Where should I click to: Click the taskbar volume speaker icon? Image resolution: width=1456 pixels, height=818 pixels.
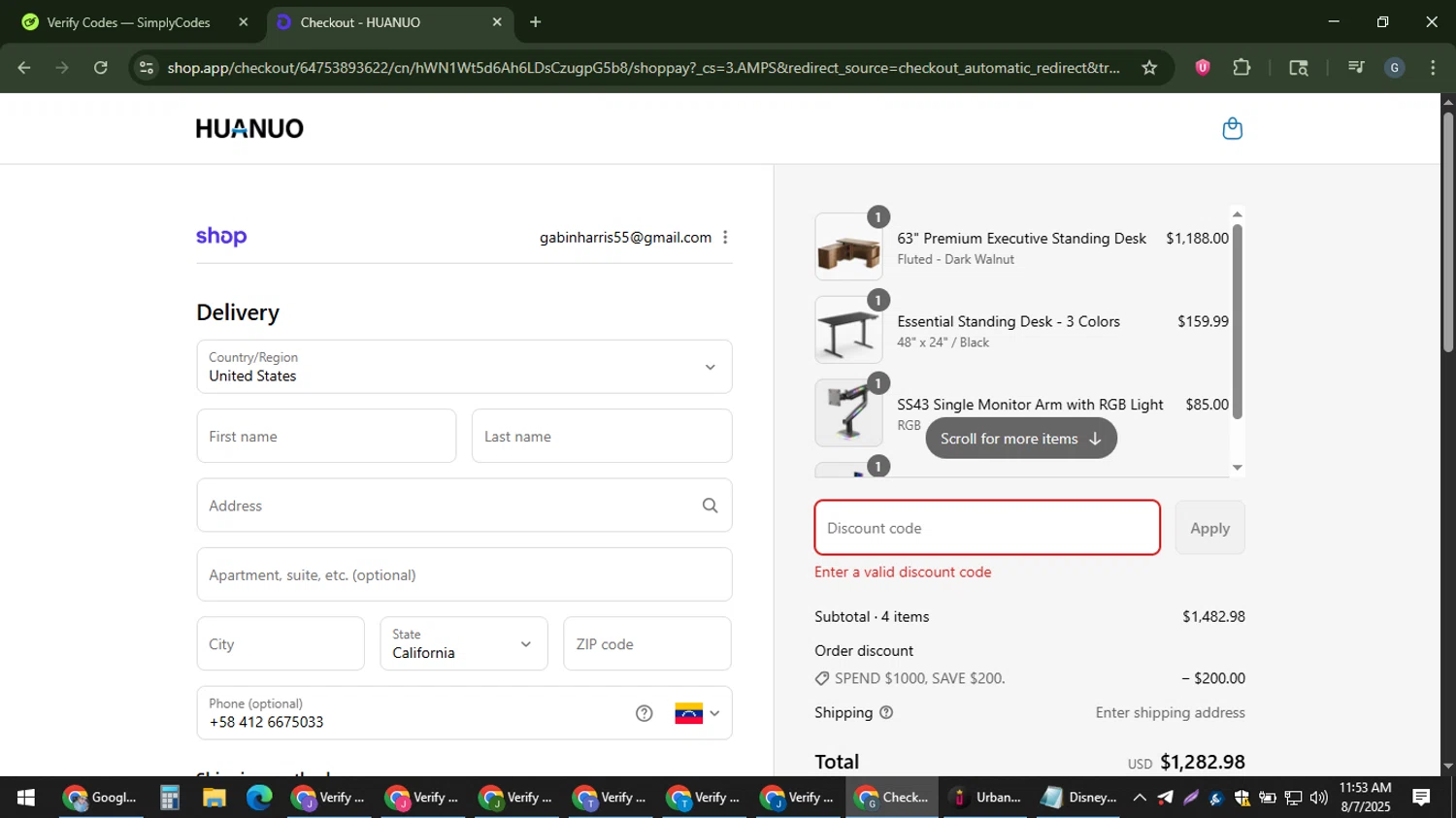[1318, 798]
